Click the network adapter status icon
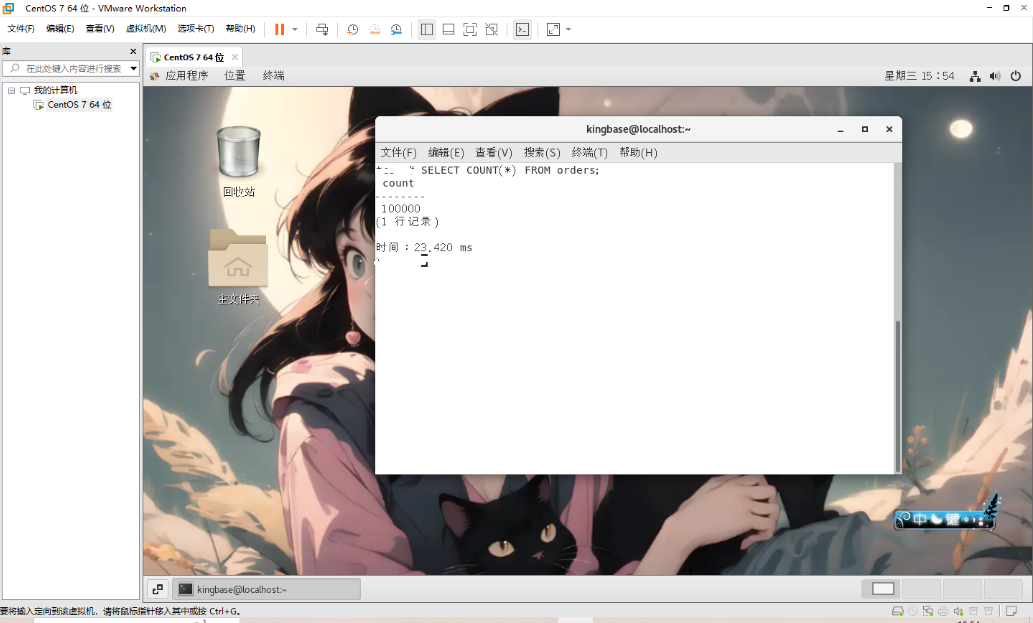 point(928,612)
